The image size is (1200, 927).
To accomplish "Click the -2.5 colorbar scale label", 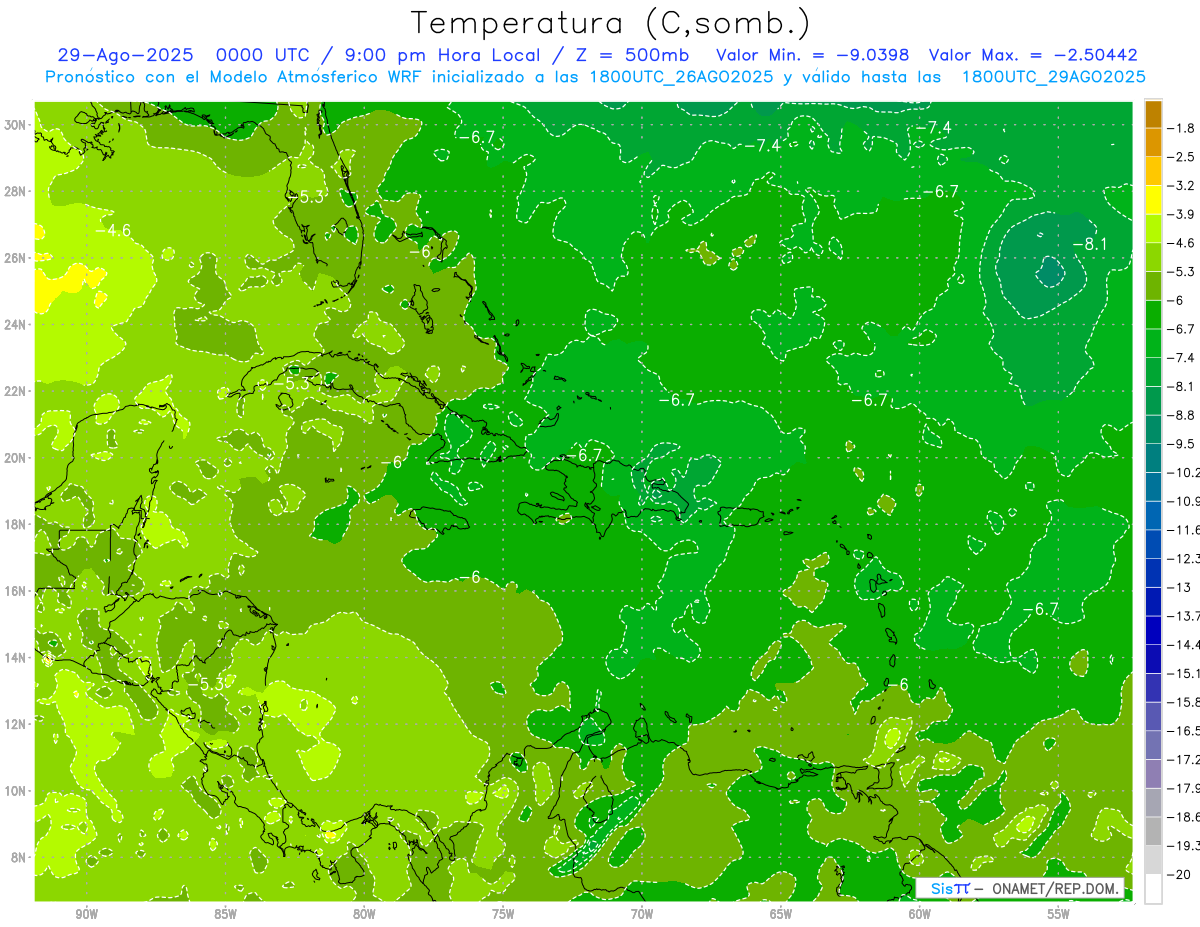I will point(1181,157).
